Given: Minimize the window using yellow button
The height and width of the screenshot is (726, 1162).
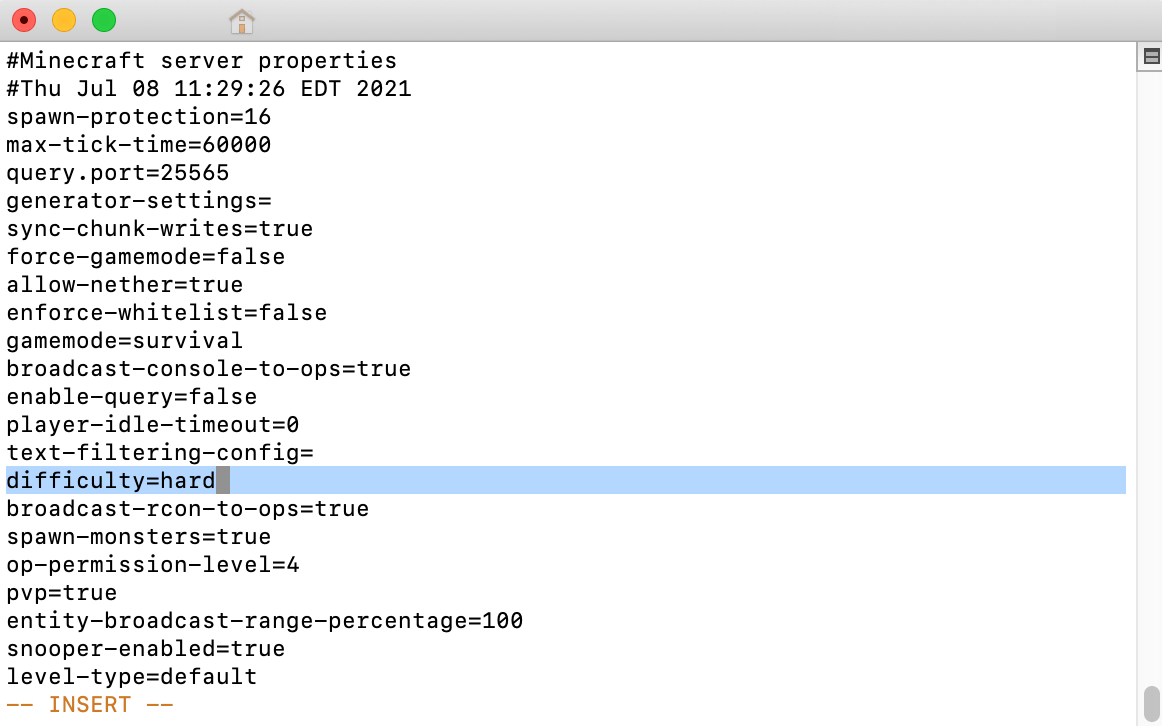Looking at the screenshot, I should pos(63,20).
